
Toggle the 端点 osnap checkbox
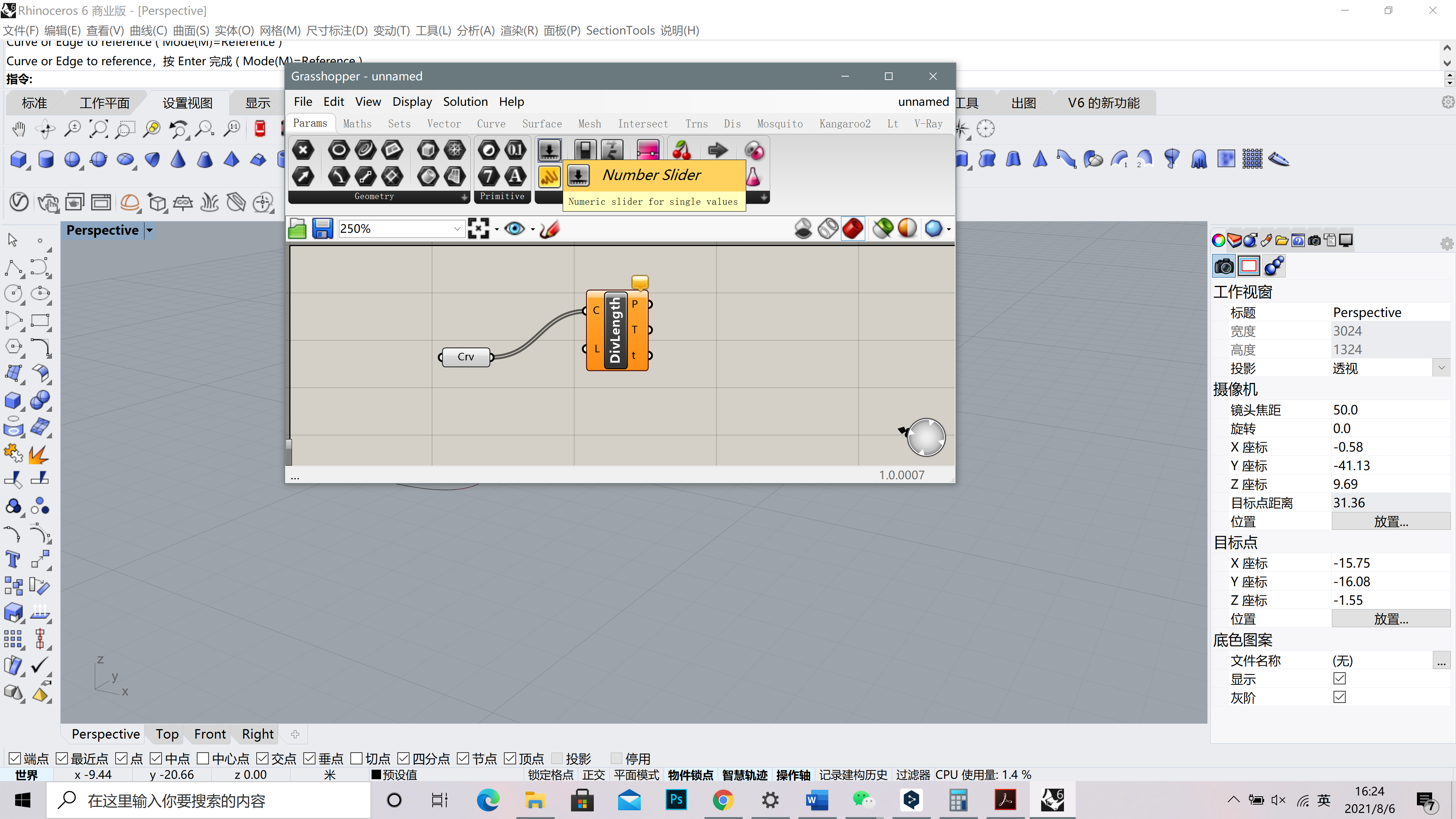click(15, 758)
